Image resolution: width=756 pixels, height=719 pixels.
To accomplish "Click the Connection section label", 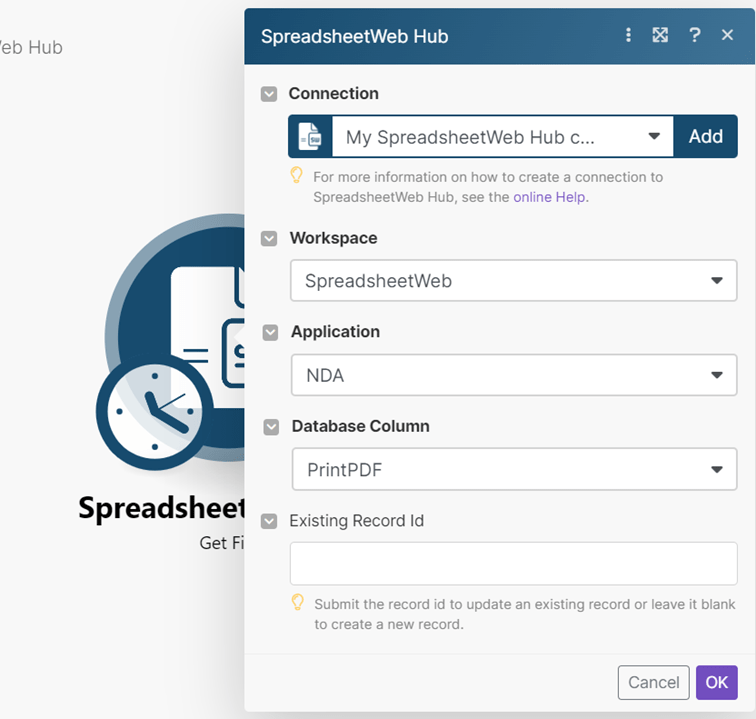I will 334,94.
